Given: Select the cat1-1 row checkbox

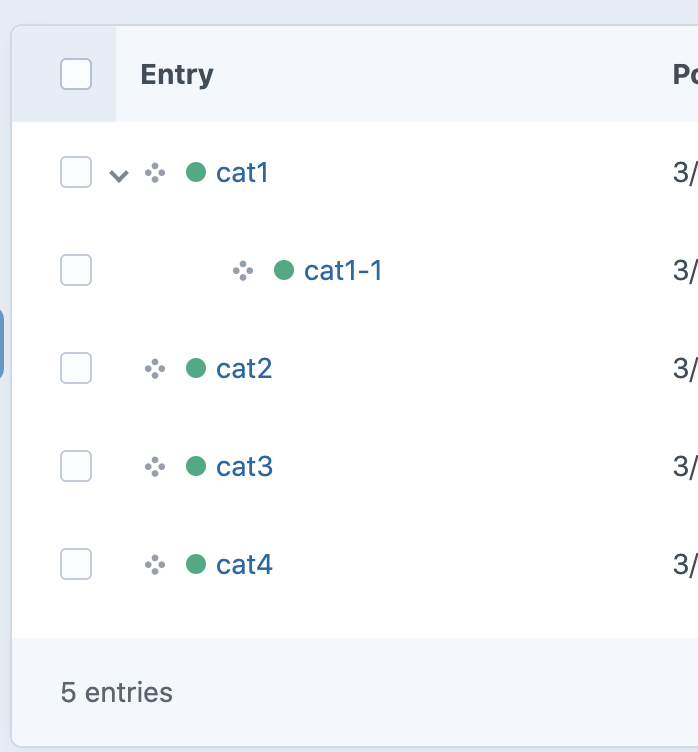Looking at the screenshot, I should click(76, 270).
